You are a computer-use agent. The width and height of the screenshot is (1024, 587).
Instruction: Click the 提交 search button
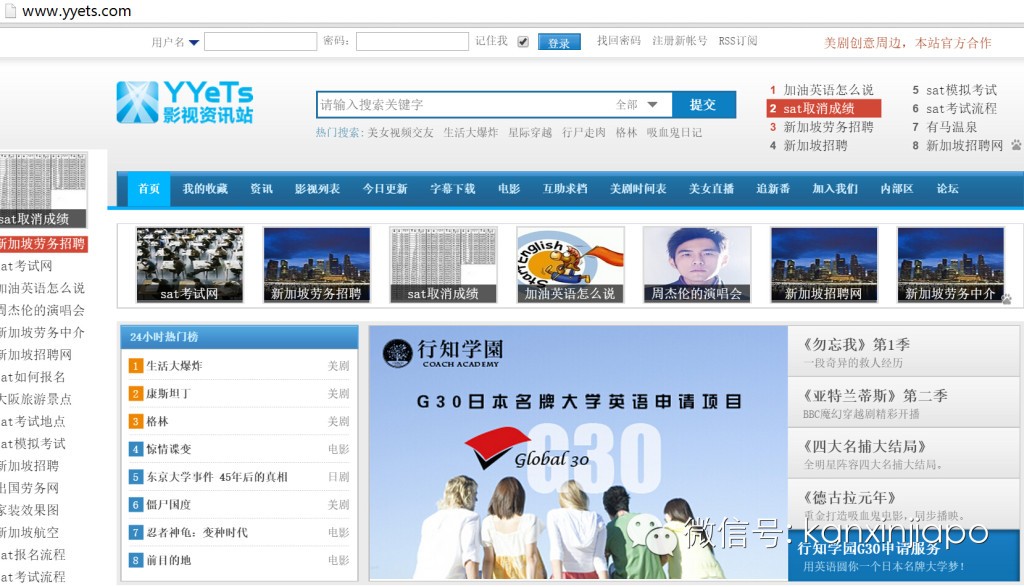703,104
